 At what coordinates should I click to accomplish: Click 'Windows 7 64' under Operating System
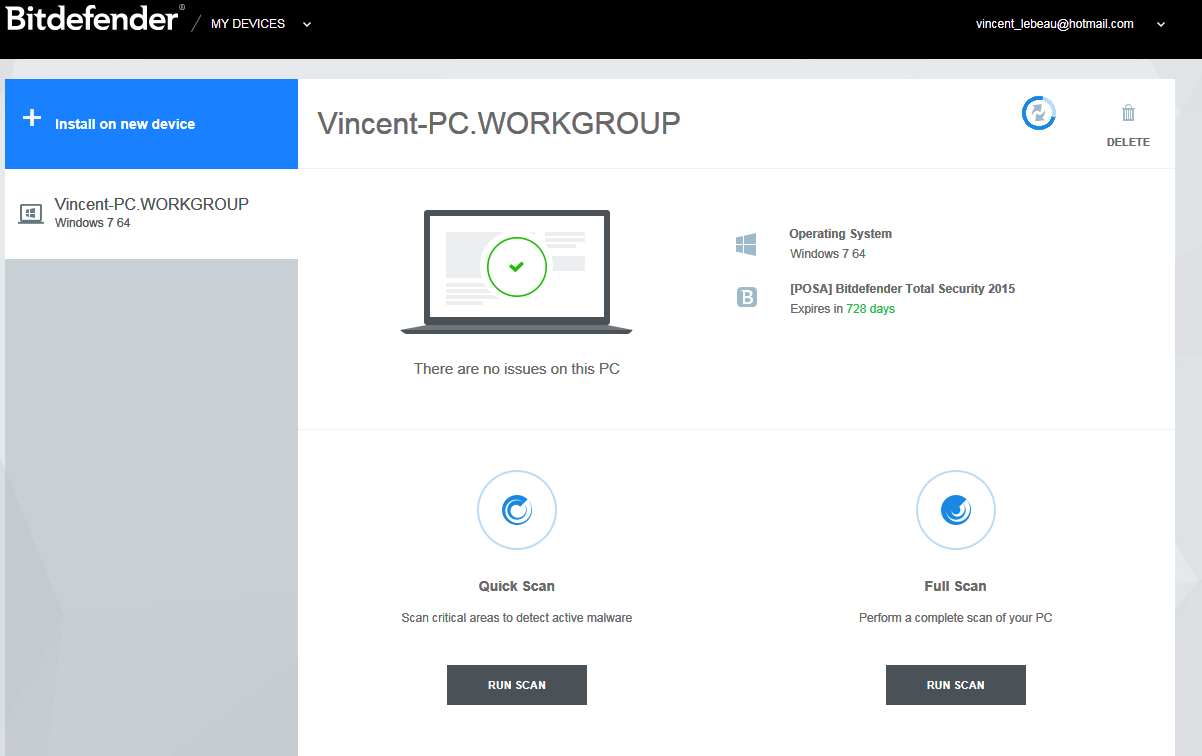pos(828,254)
